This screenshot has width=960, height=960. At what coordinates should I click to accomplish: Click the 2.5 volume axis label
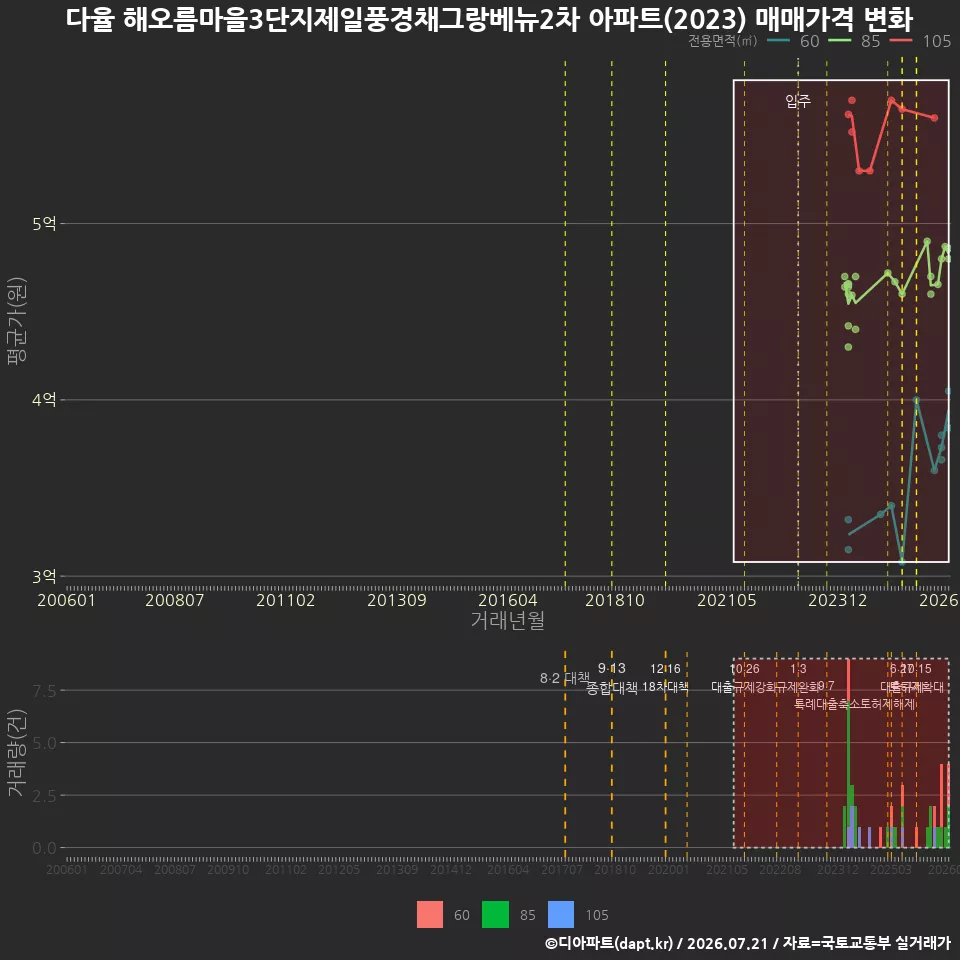(x=44, y=796)
